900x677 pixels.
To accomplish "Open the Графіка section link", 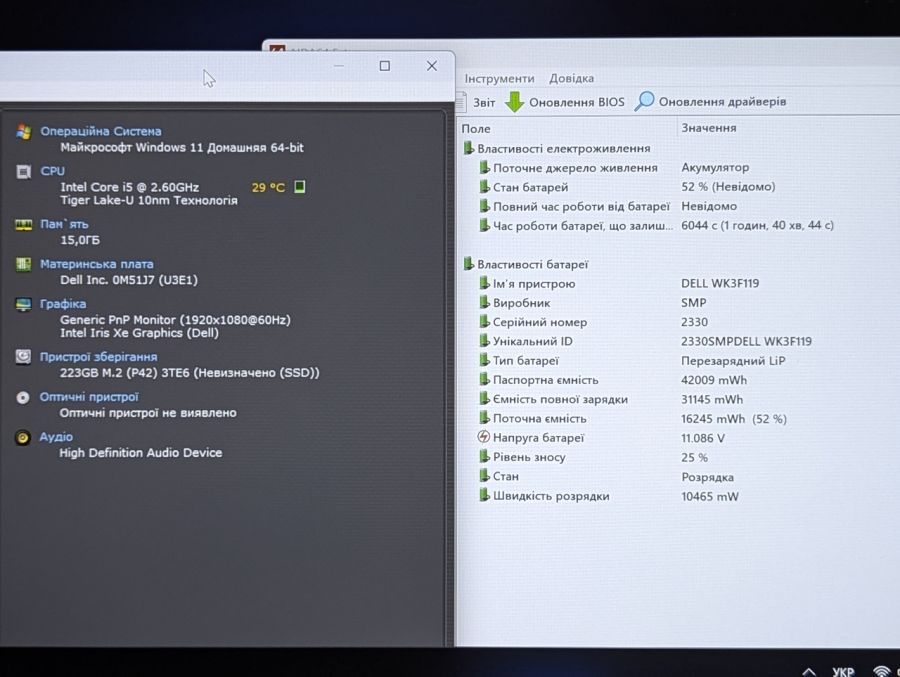I will click(63, 304).
